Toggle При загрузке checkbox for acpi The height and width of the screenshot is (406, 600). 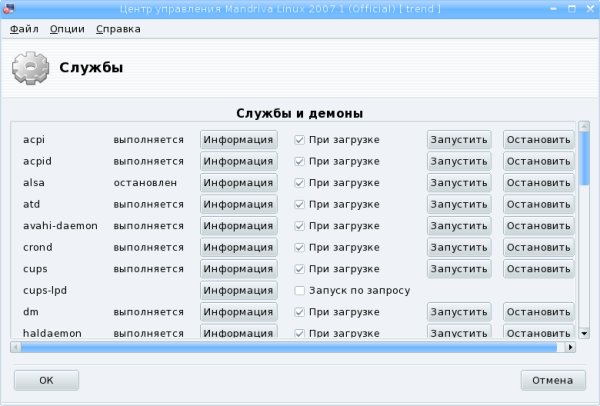pos(300,140)
